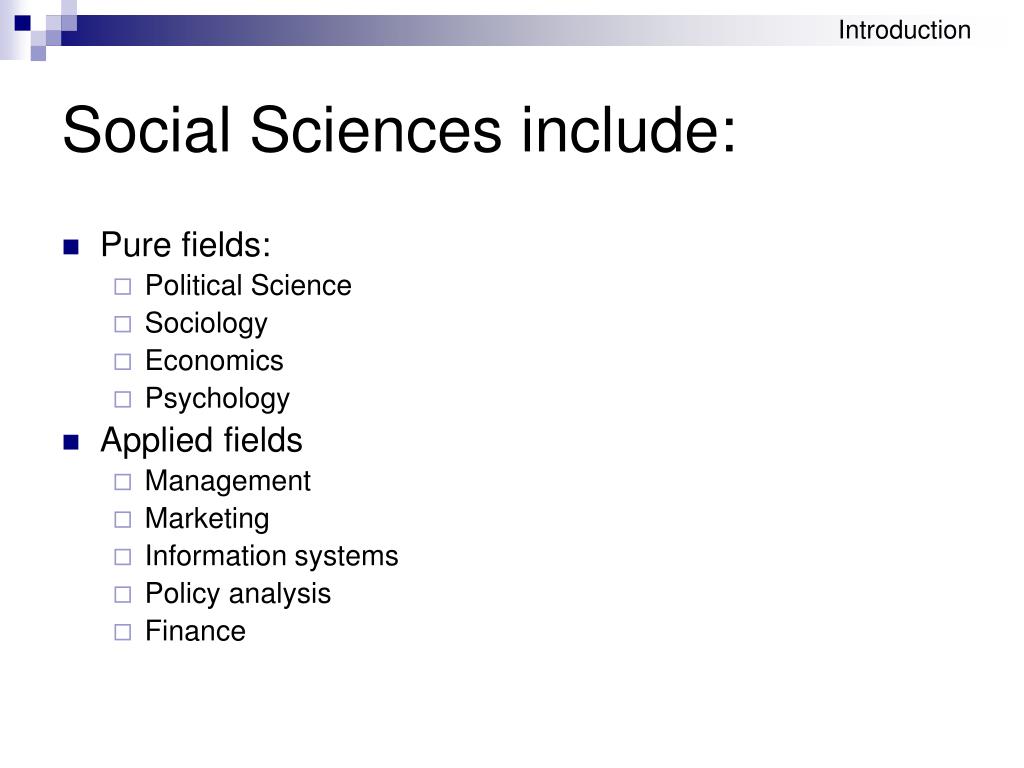The height and width of the screenshot is (768, 1024).
Task: Select the Finance list item
Action: tap(195, 631)
